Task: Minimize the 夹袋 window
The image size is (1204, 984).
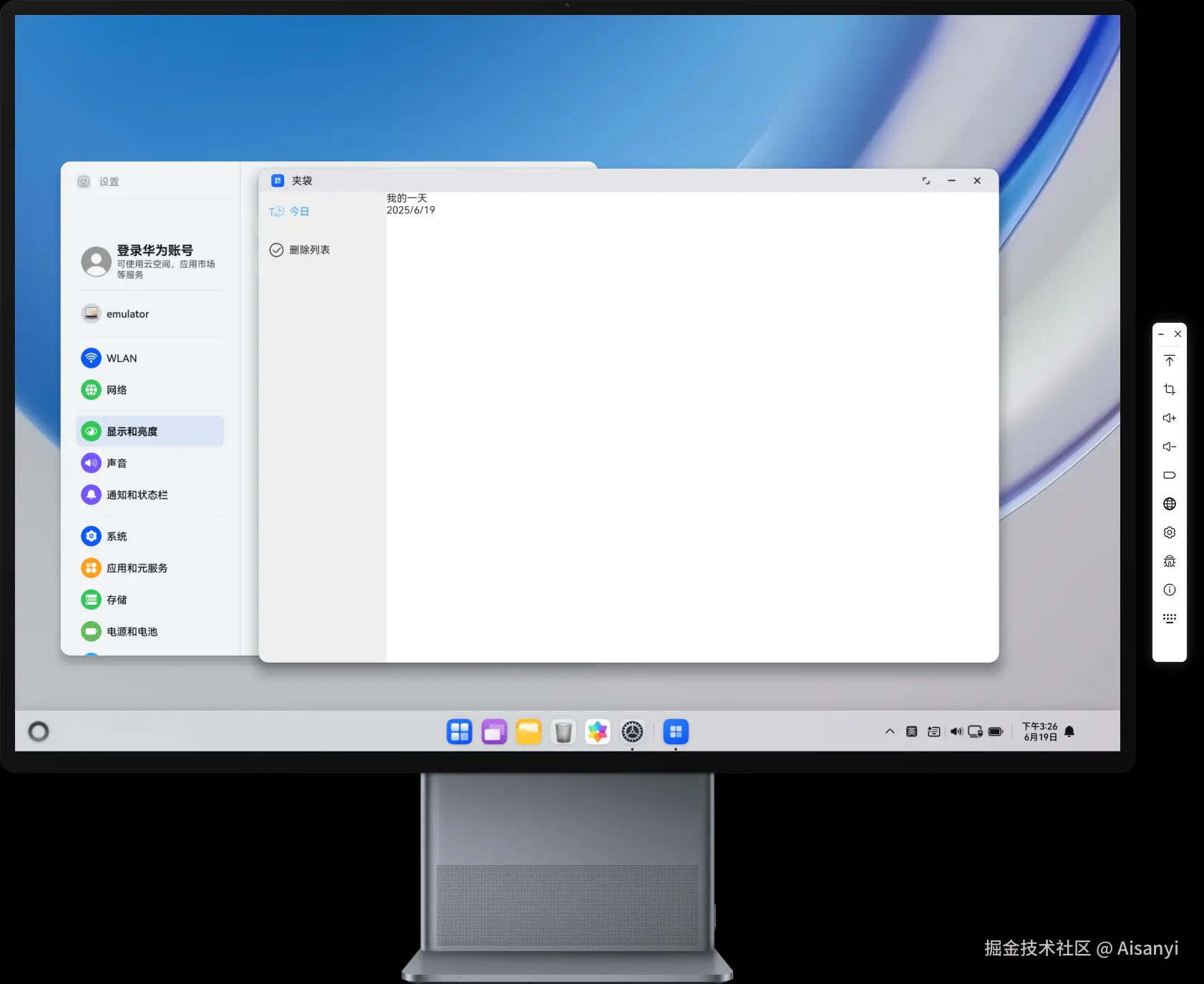Action: pyautogui.click(x=951, y=181)
